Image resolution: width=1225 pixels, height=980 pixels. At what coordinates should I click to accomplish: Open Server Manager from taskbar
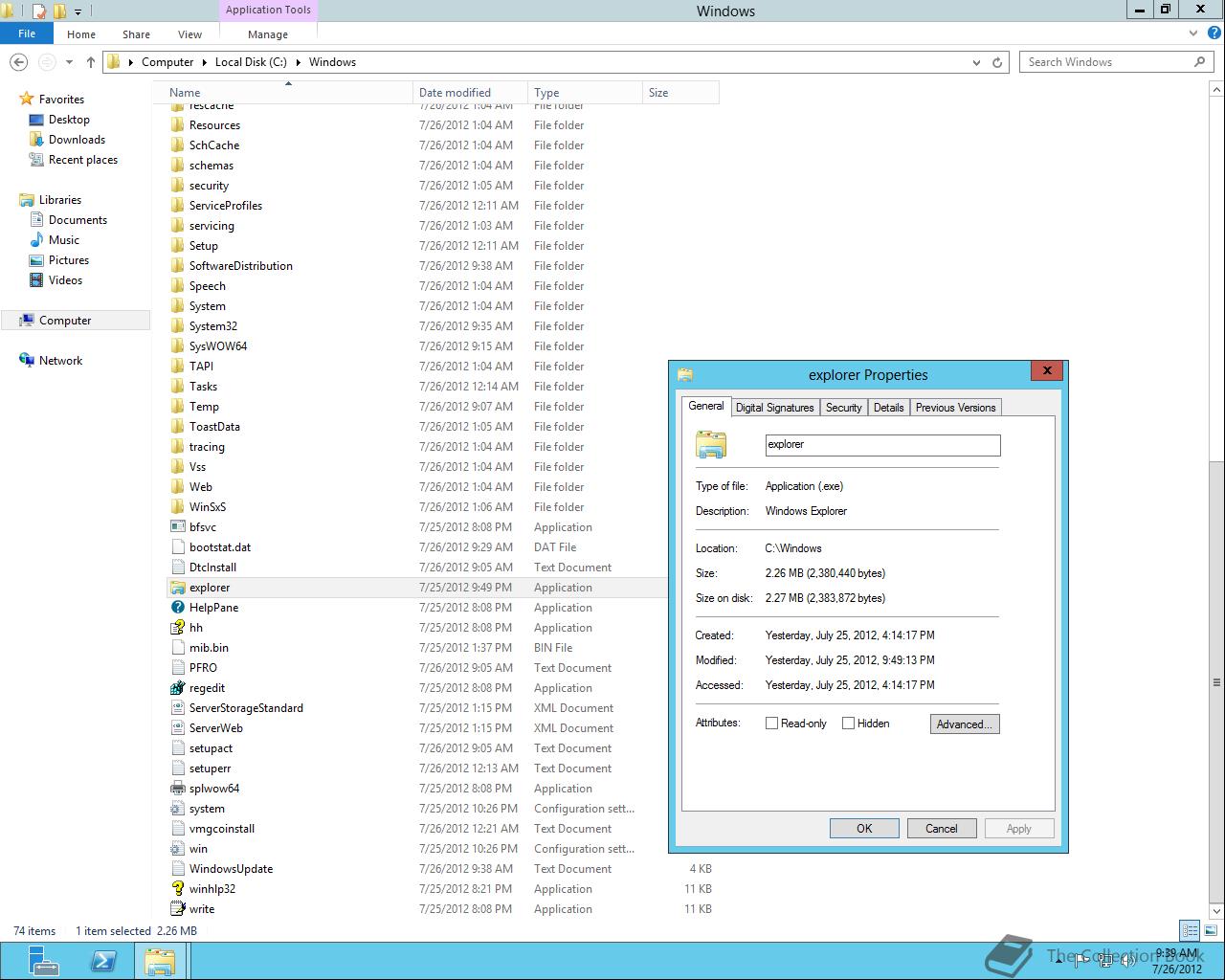click(x=43, y=961)
